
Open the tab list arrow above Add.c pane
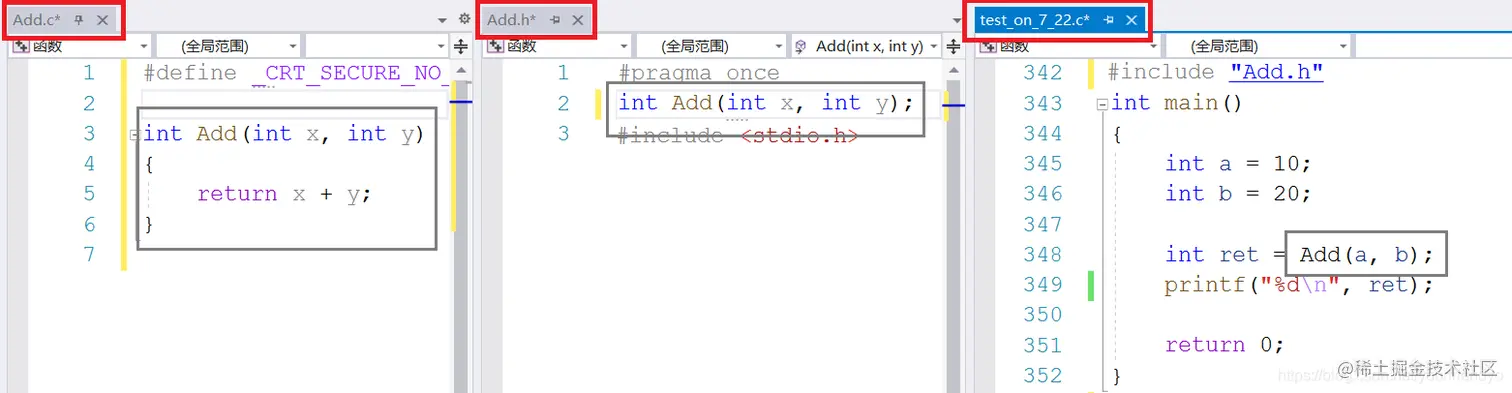(x=443, y=20)
